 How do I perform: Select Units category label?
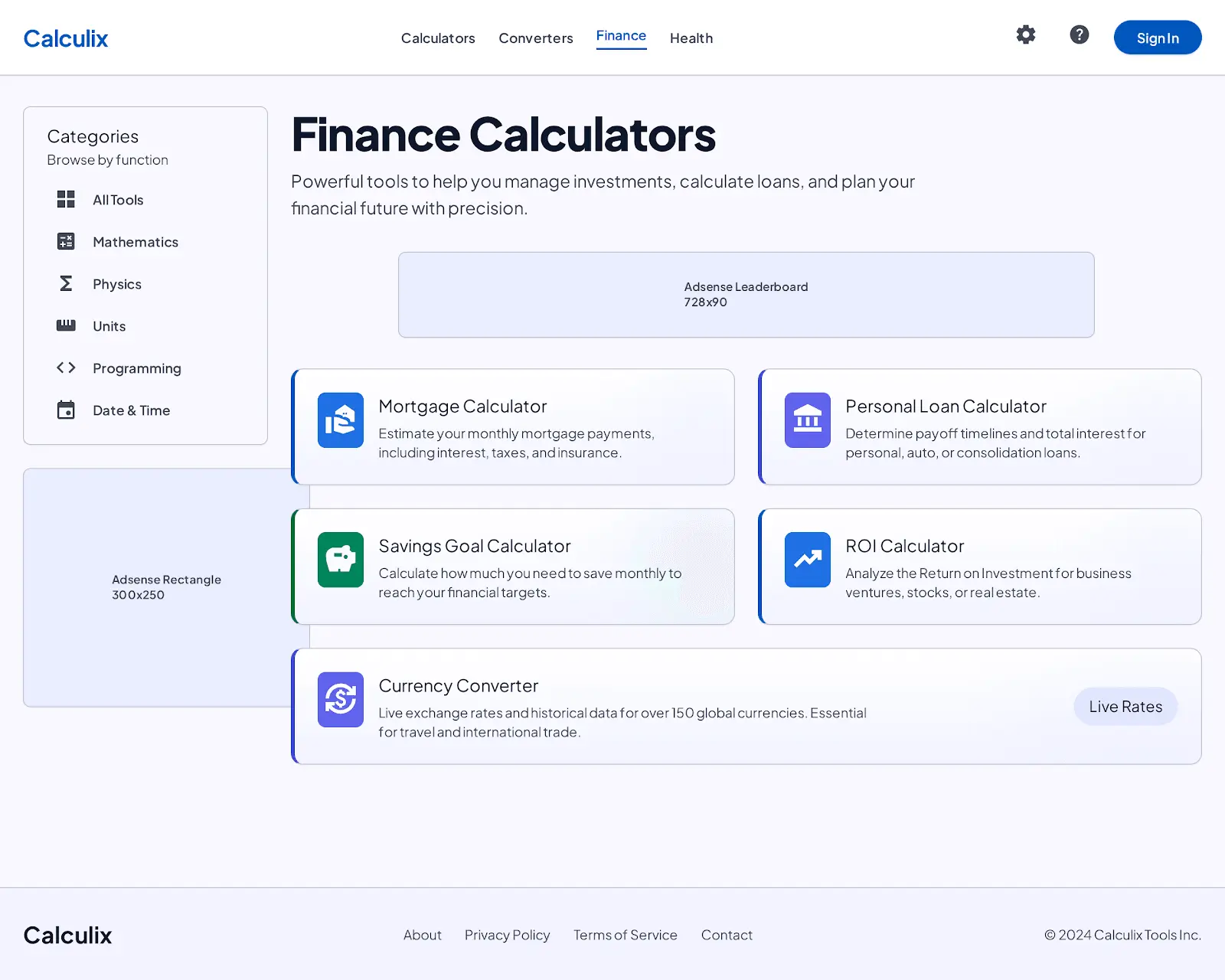click(x=109, y=326)
